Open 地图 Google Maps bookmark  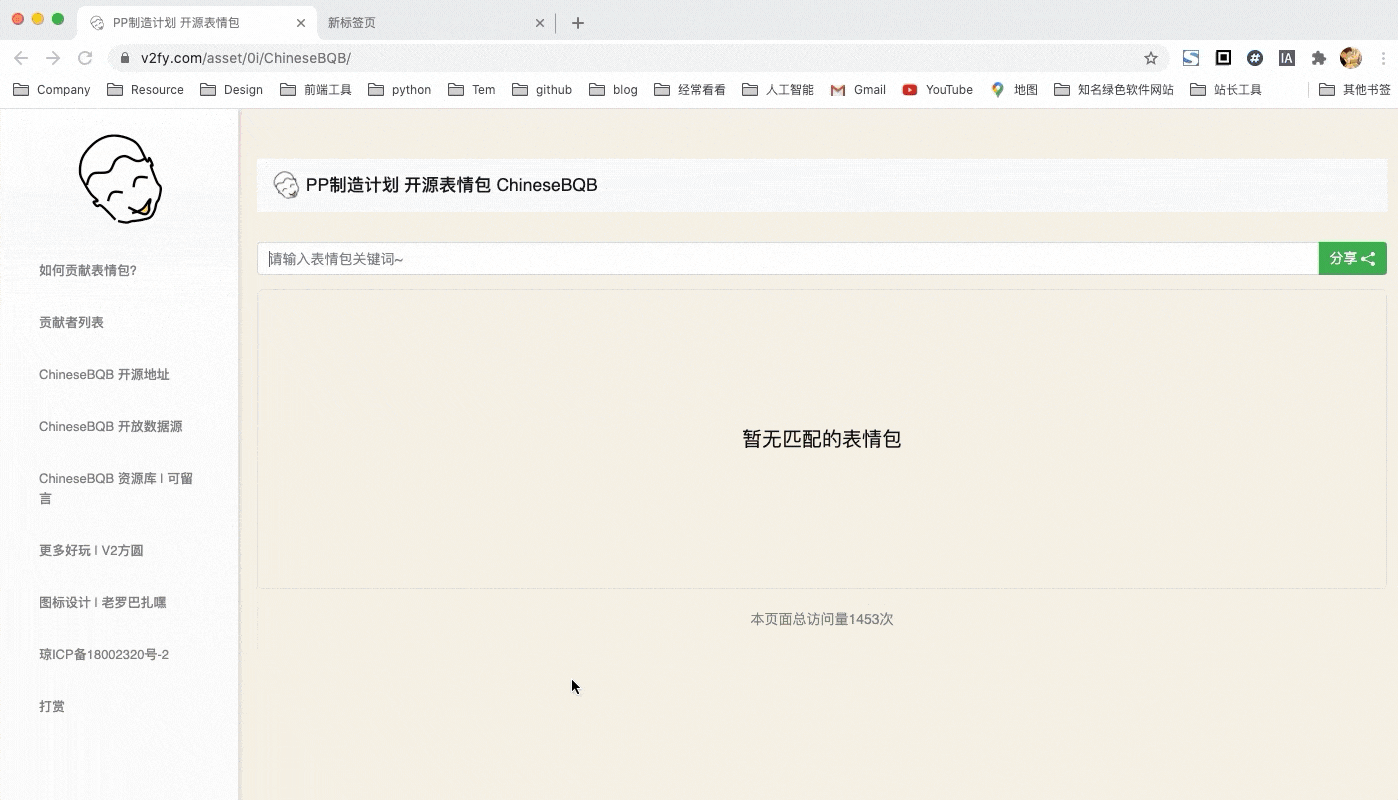pyautogui.click(x=1014, y=89)
